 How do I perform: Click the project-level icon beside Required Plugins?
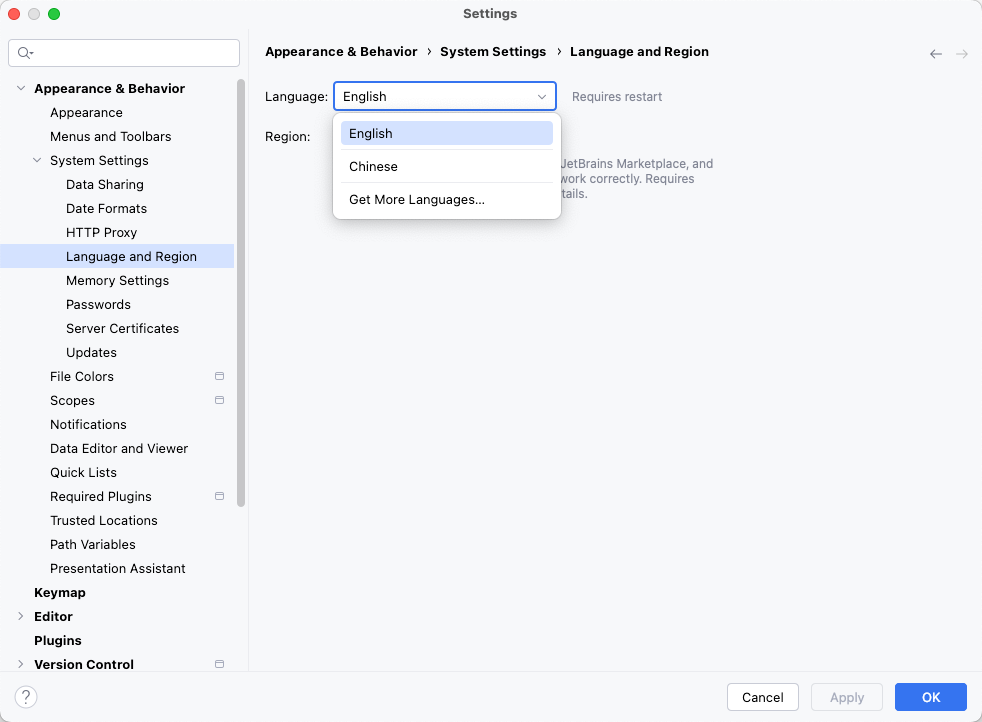(x=219, y=497)
